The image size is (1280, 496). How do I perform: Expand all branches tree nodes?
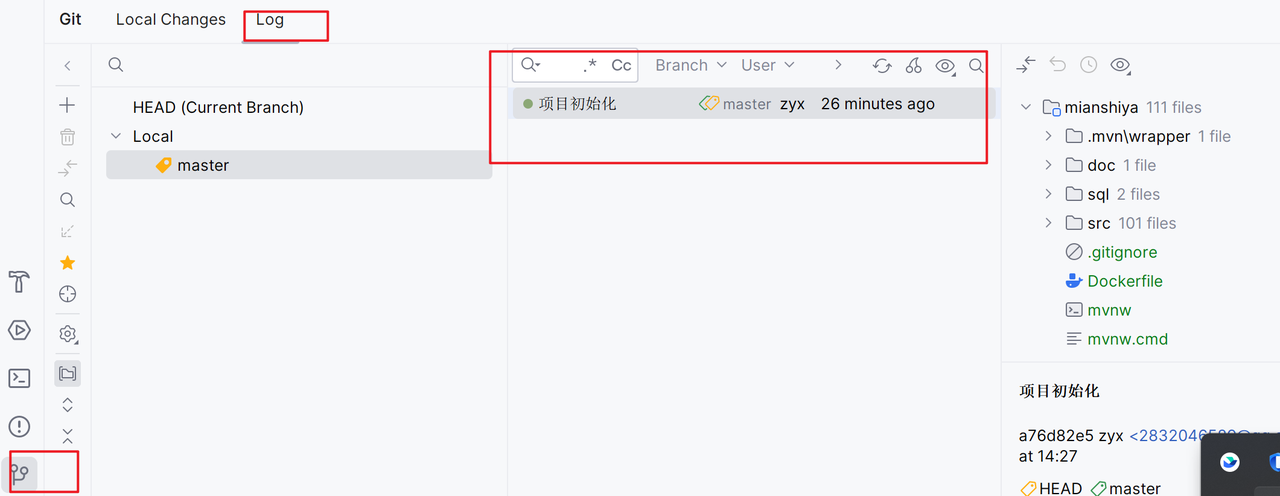click(x=68, y=405)
